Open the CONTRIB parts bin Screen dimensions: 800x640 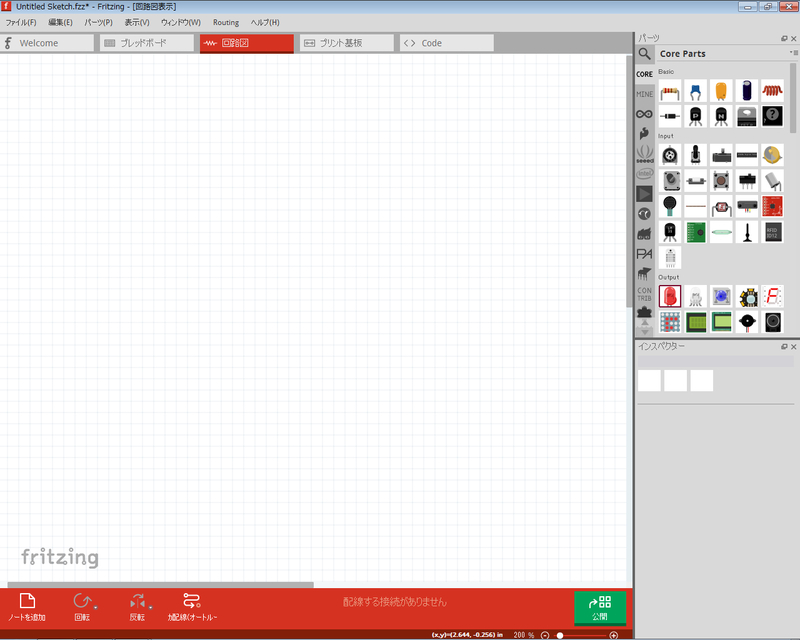(644, 294)
